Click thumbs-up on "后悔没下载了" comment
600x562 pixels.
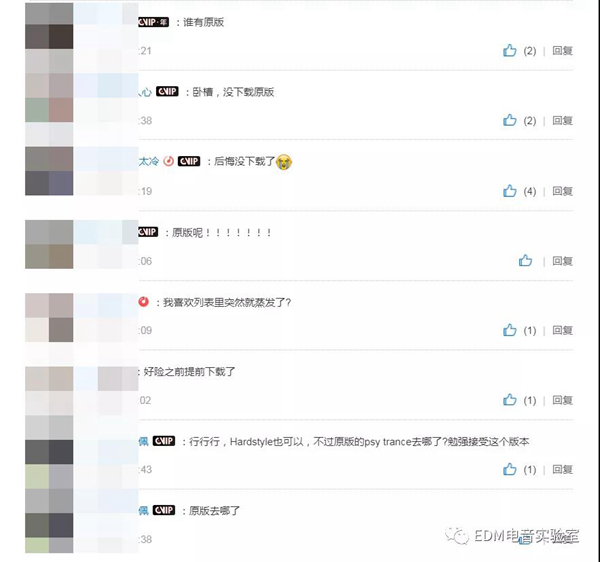click(510, 191)
